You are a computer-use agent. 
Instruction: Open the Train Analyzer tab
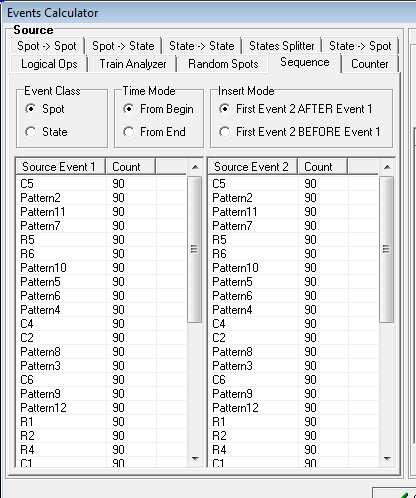(x=133, y=64)
